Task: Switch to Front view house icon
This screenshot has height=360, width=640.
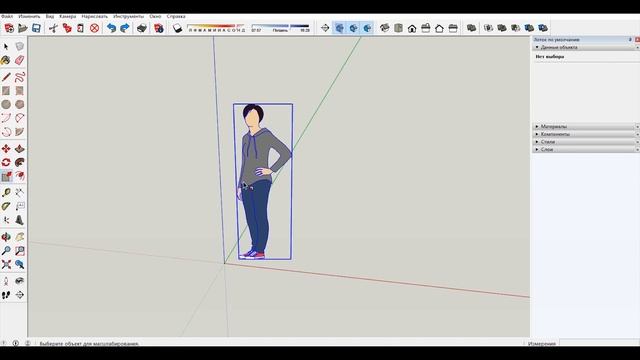Action: click(412, 28)
